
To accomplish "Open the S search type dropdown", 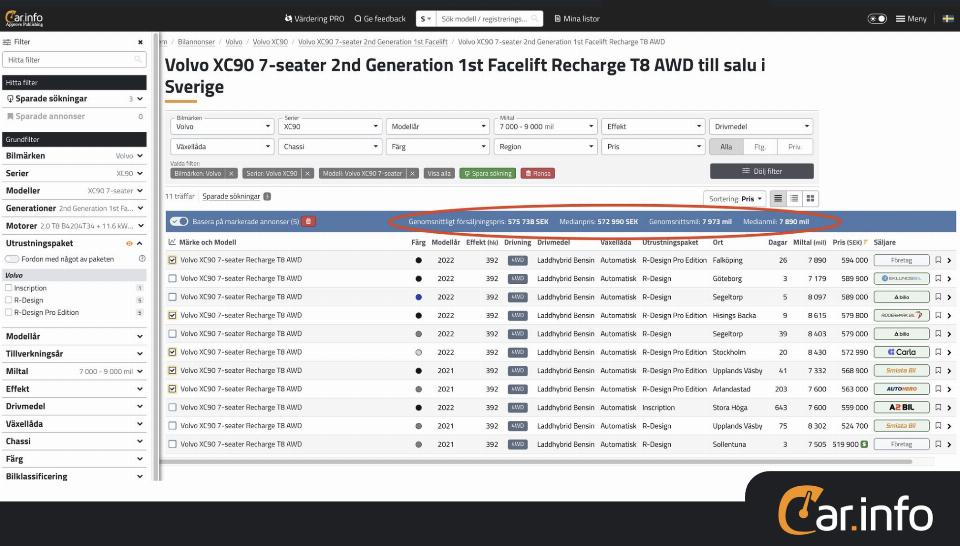I will pyautogui.click(x=426, y=19).
